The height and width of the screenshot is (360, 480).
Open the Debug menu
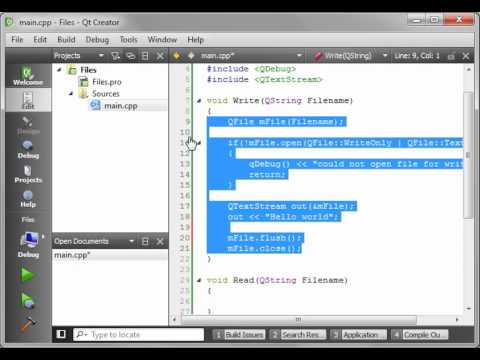[97, 40]
